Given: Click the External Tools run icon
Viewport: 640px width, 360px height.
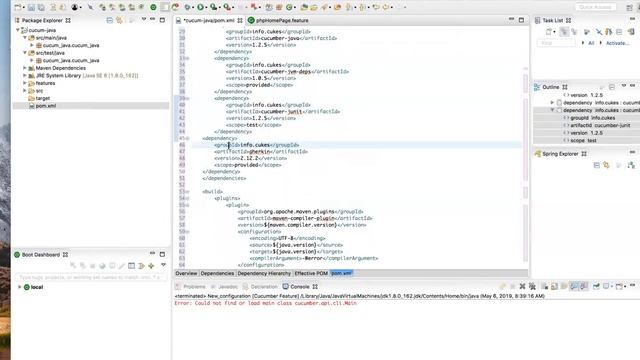Looking at the screenshot, I should (x=227, y=7).
